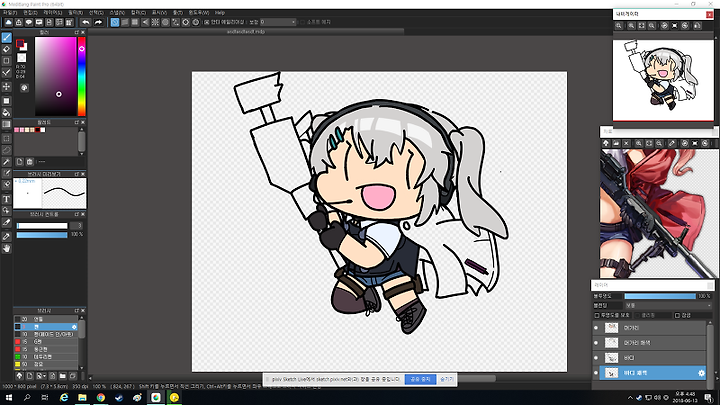Click the fit-to-window icon in Navigator
Screen dimensions: 720x405
pos(641,26)
